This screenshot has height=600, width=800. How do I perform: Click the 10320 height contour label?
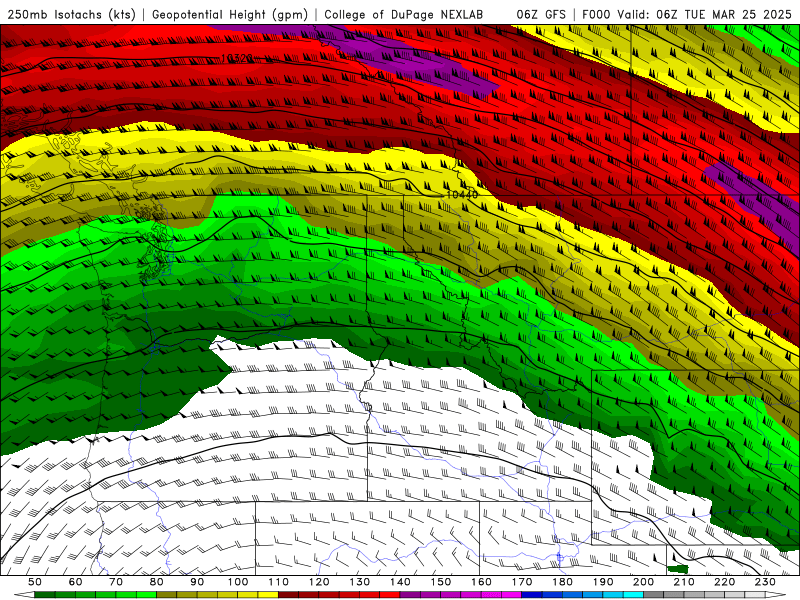pos(237,59)
